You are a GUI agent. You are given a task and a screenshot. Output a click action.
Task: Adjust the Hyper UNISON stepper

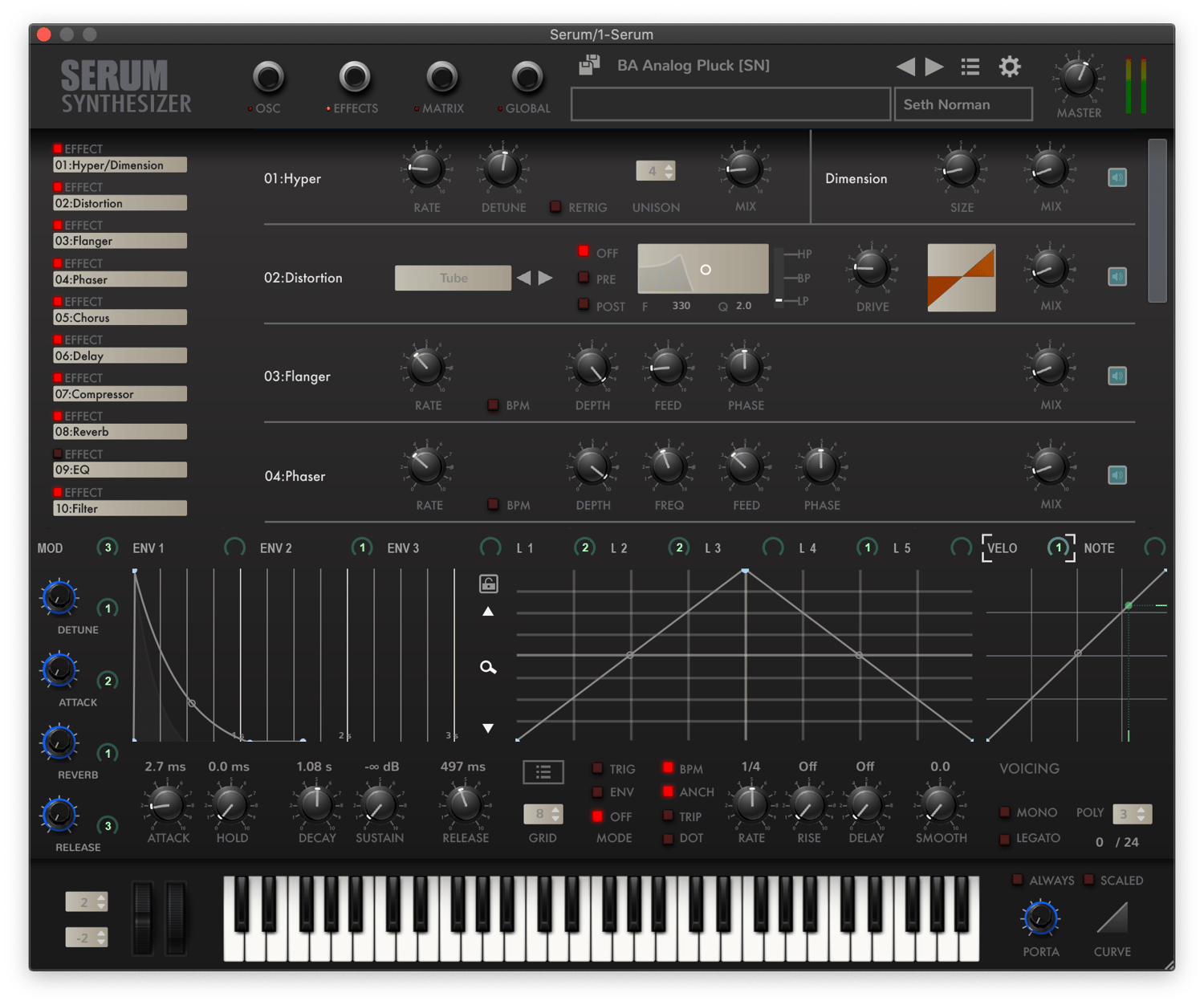point(656,170)
